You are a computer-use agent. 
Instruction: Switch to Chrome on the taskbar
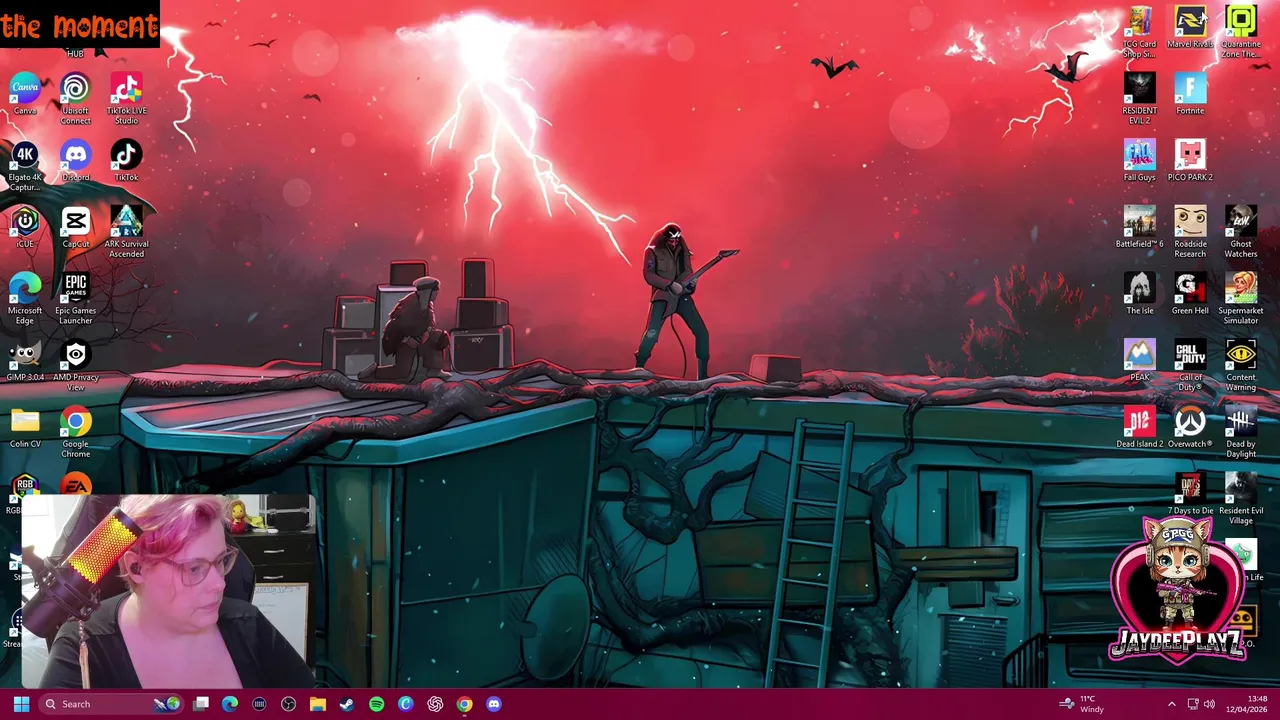pyautogui.click(x=464, y=704)
